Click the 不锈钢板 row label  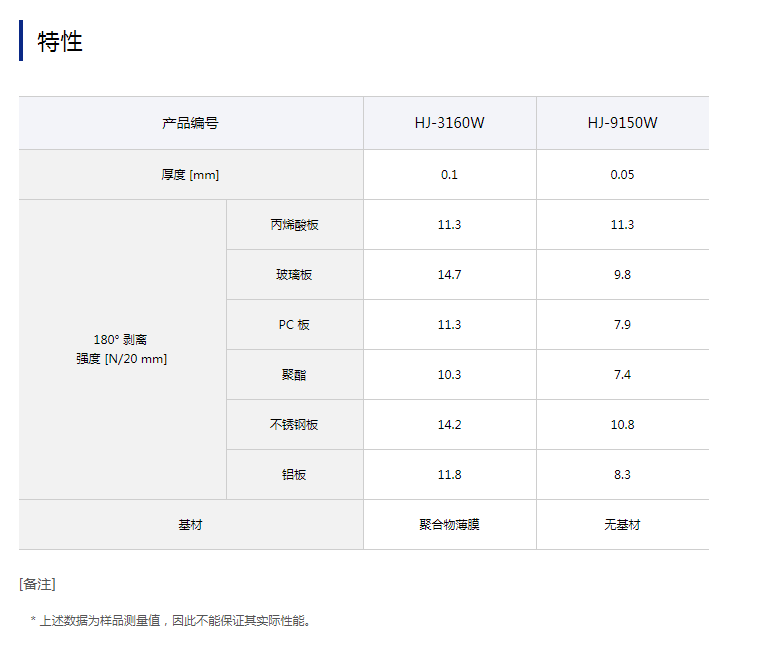click(294, 425)
